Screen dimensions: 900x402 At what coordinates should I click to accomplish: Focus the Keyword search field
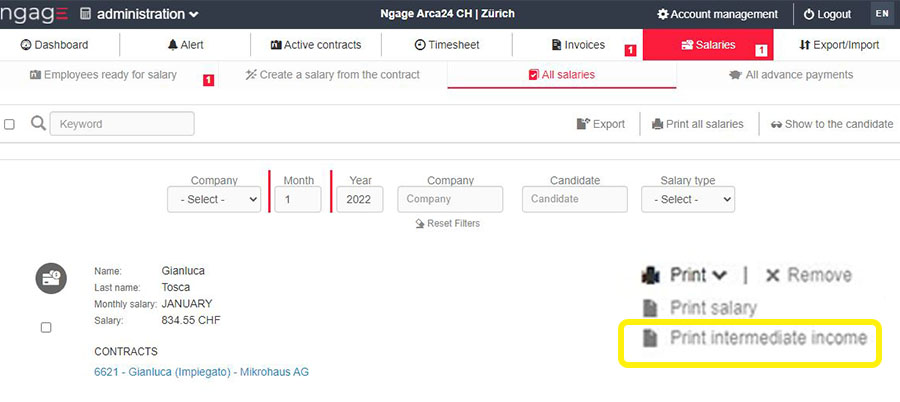point(122,124)
